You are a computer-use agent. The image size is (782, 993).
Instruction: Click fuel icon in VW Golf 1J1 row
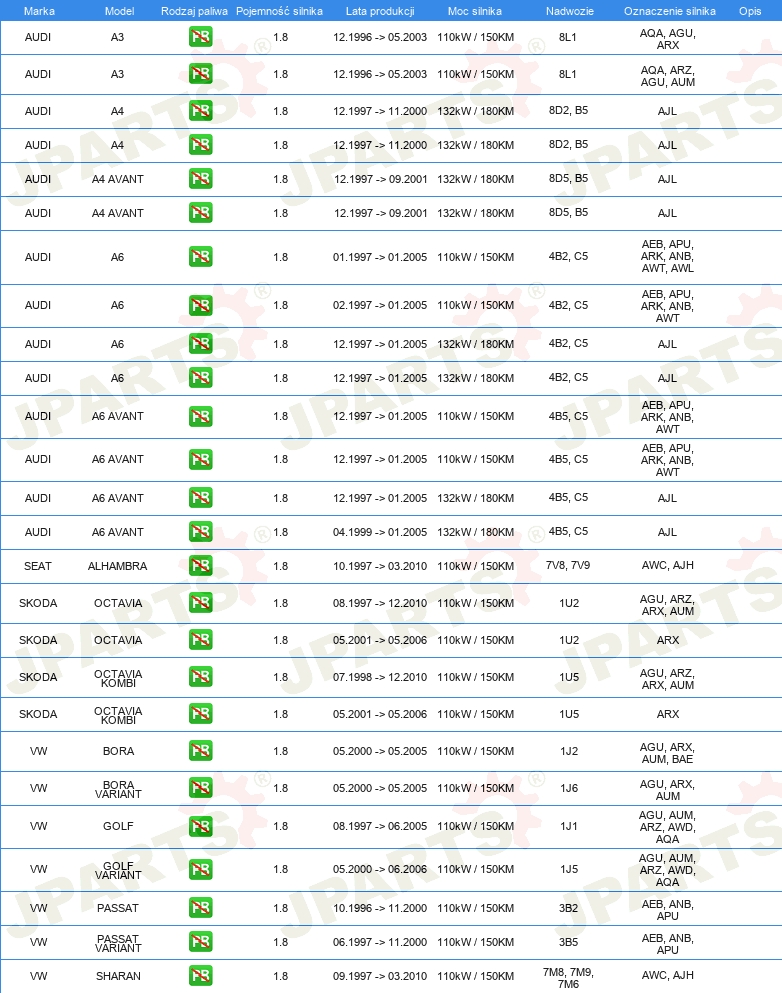201,826
